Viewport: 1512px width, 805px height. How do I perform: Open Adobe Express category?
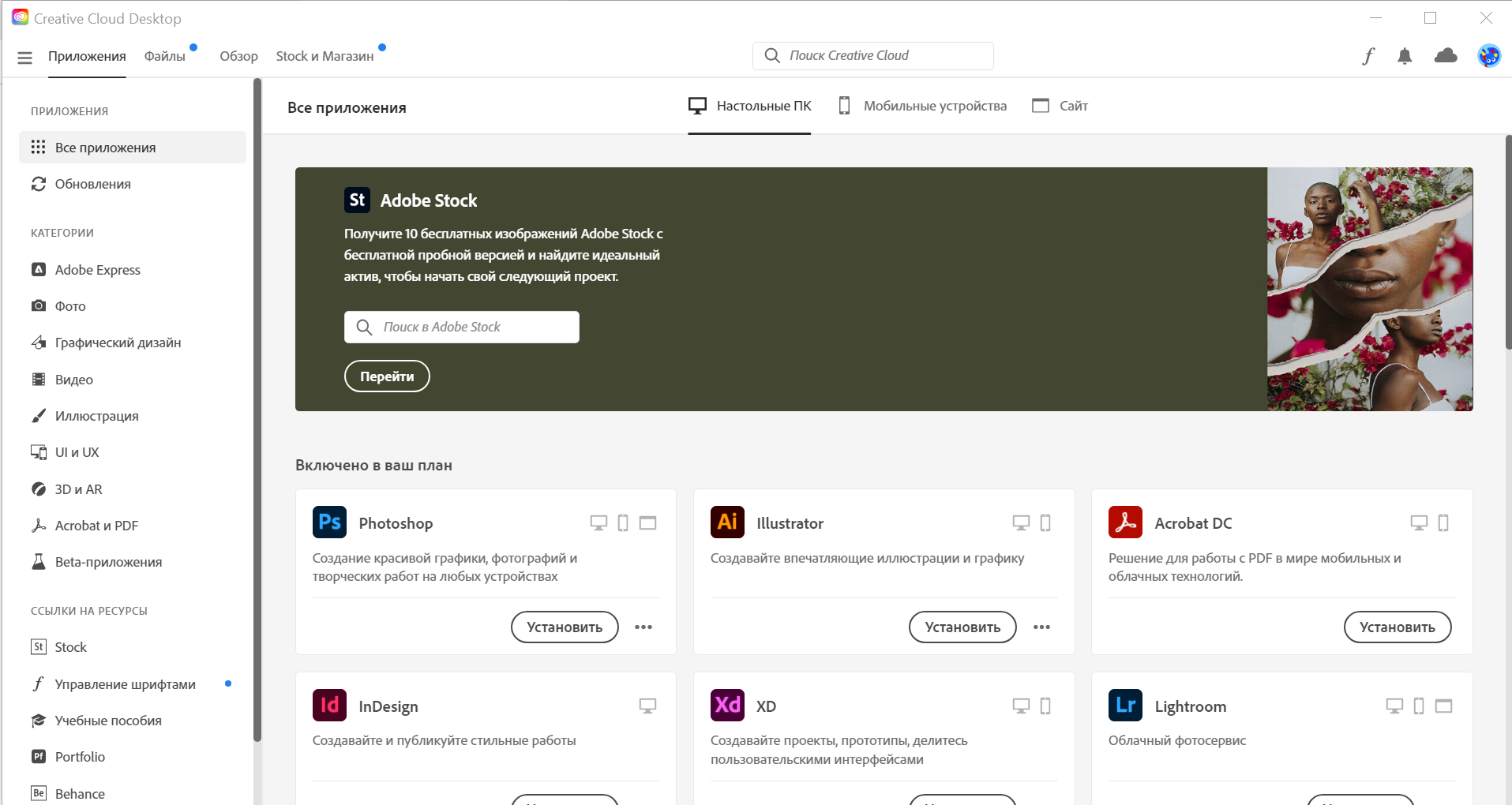tap(133, 270)
